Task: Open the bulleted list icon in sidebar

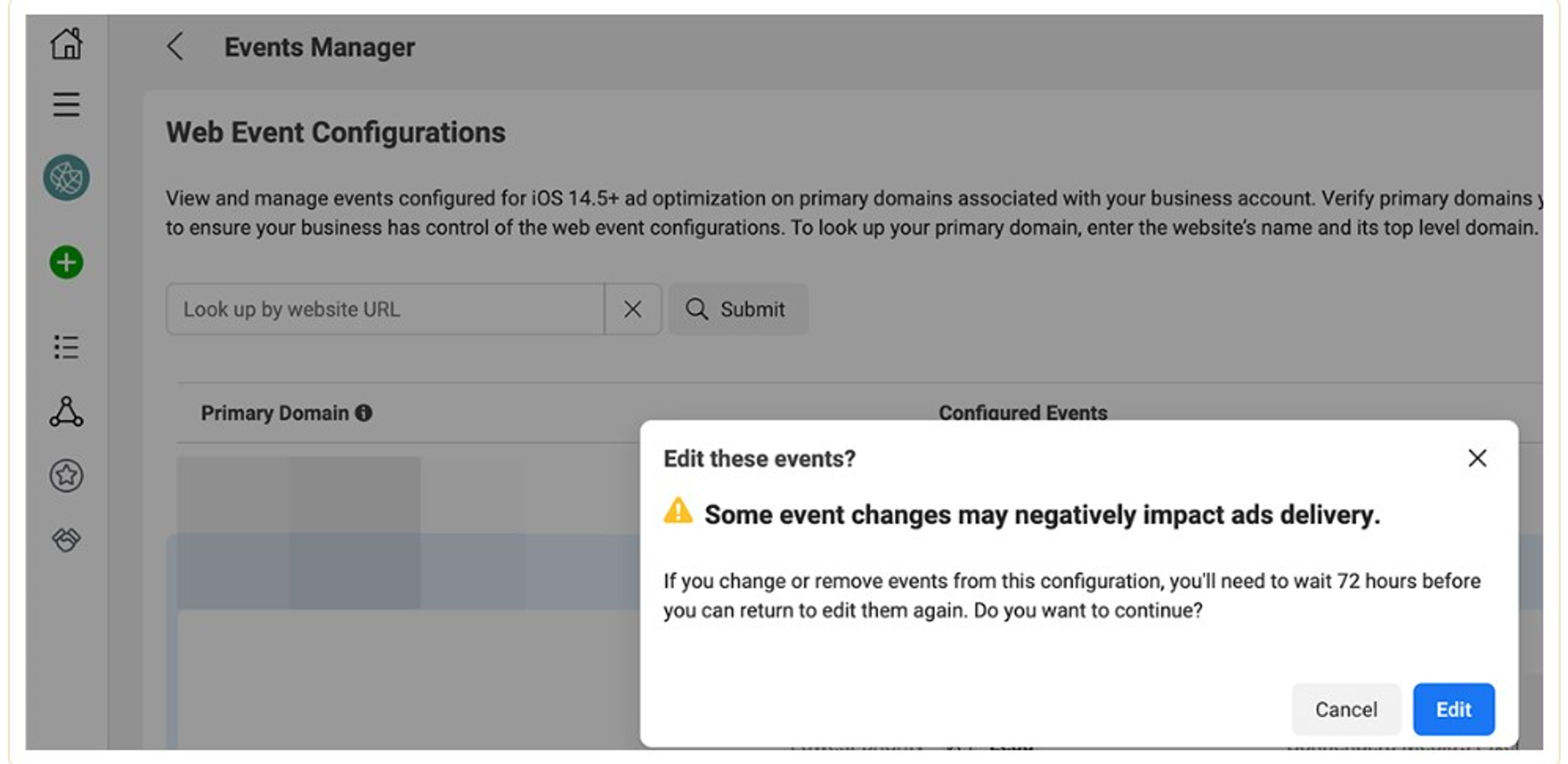Action: coord(66,347)
